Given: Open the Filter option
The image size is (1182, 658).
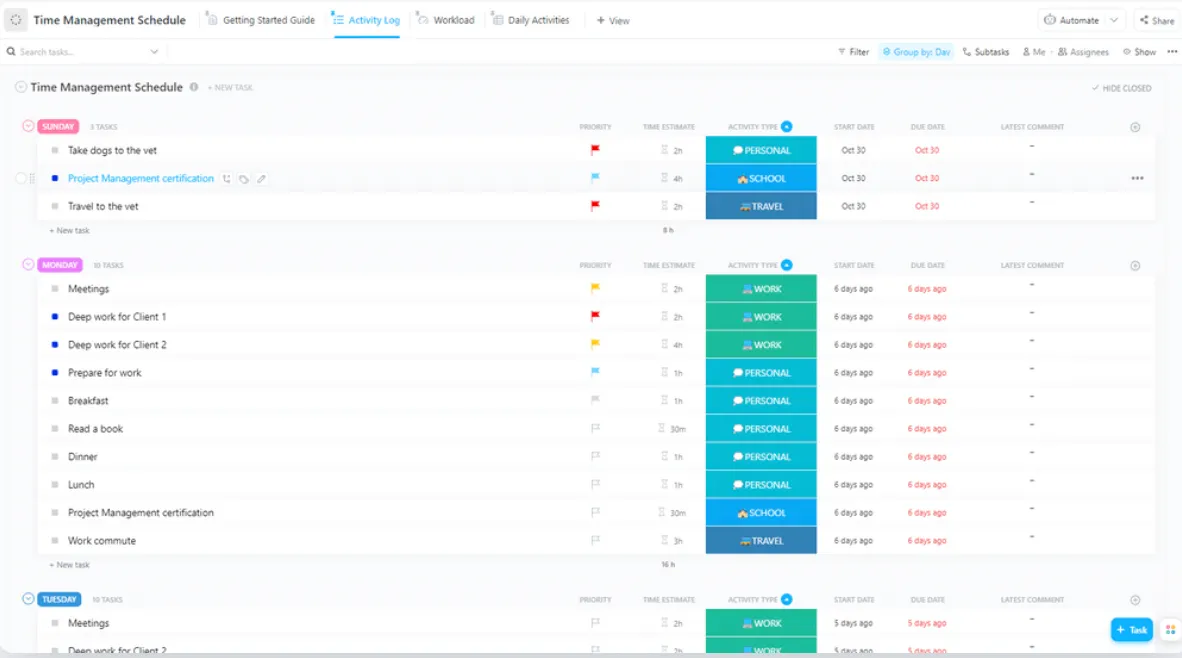Looking at the screenshot, I should [x=853, y=52].
